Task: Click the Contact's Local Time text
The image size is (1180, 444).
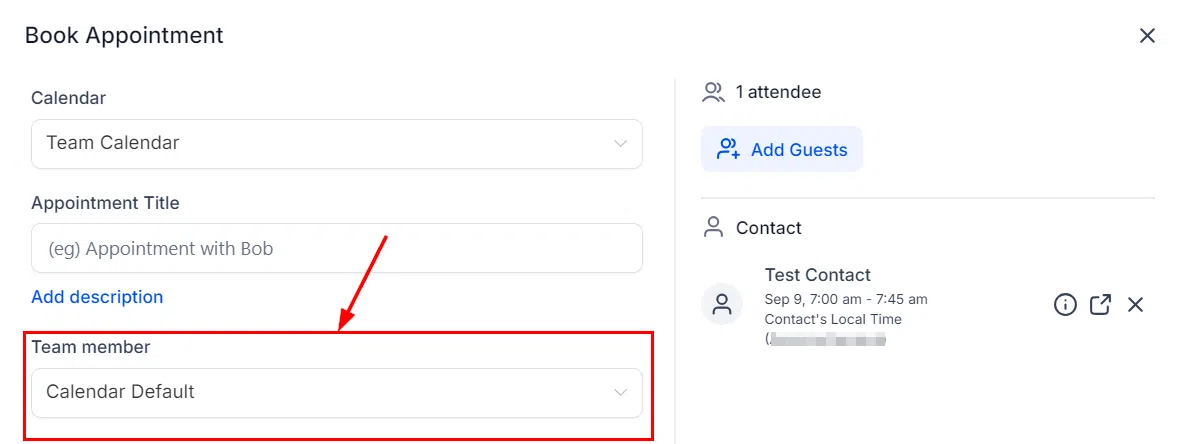Action: 833,319
